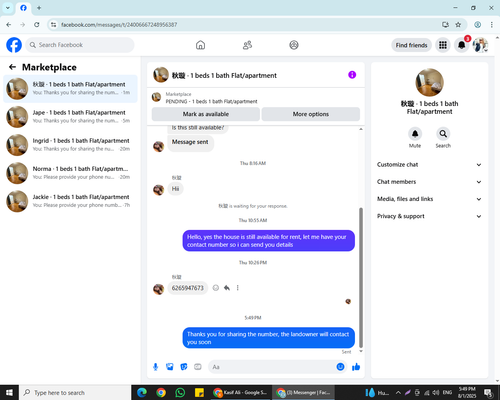Open the Ingrid conversation

coord(70,145)
